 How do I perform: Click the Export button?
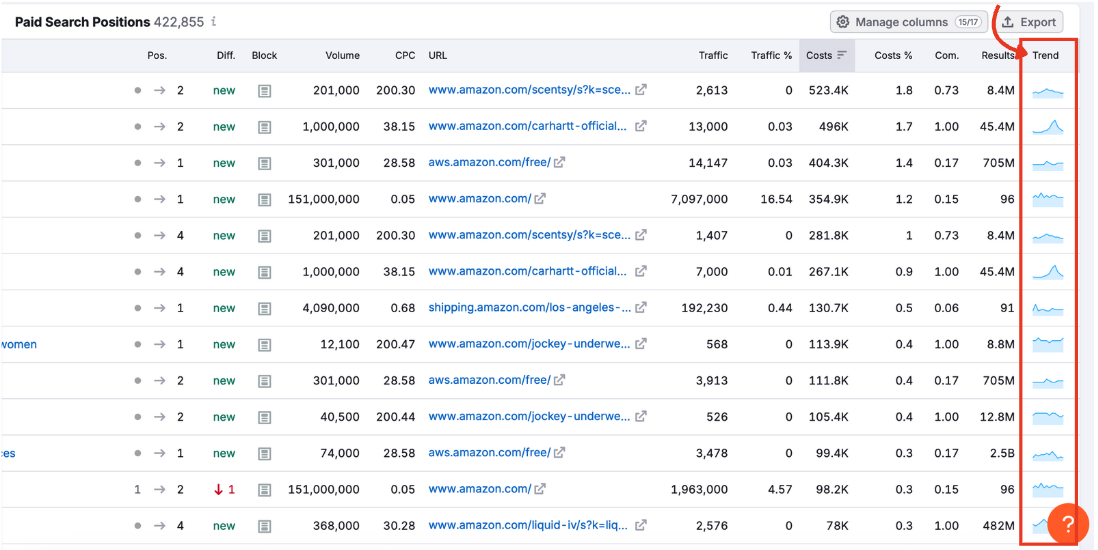1029,22
